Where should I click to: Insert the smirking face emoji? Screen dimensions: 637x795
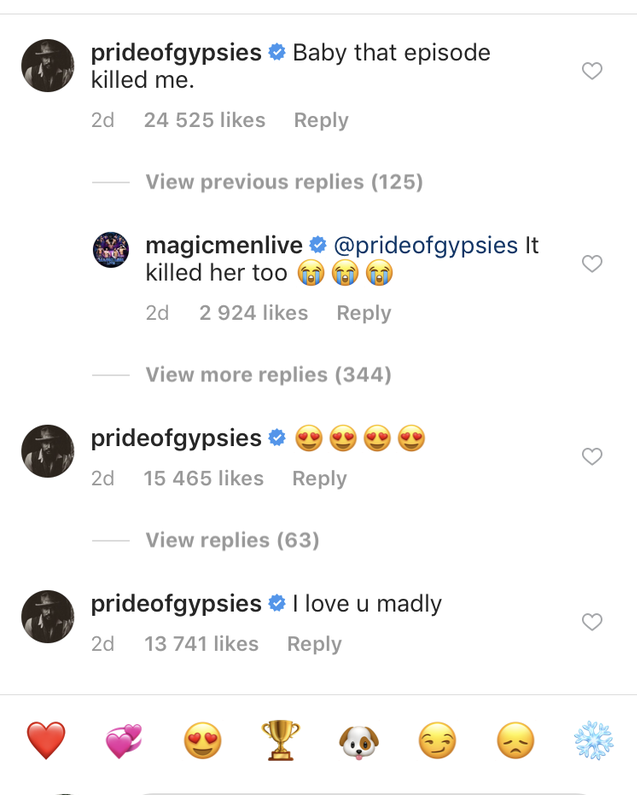pyautogui.click(x=436, y=741)
